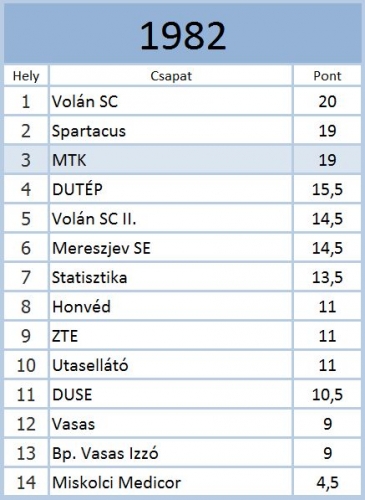Select the 15,5 points cell

point(327,189)
